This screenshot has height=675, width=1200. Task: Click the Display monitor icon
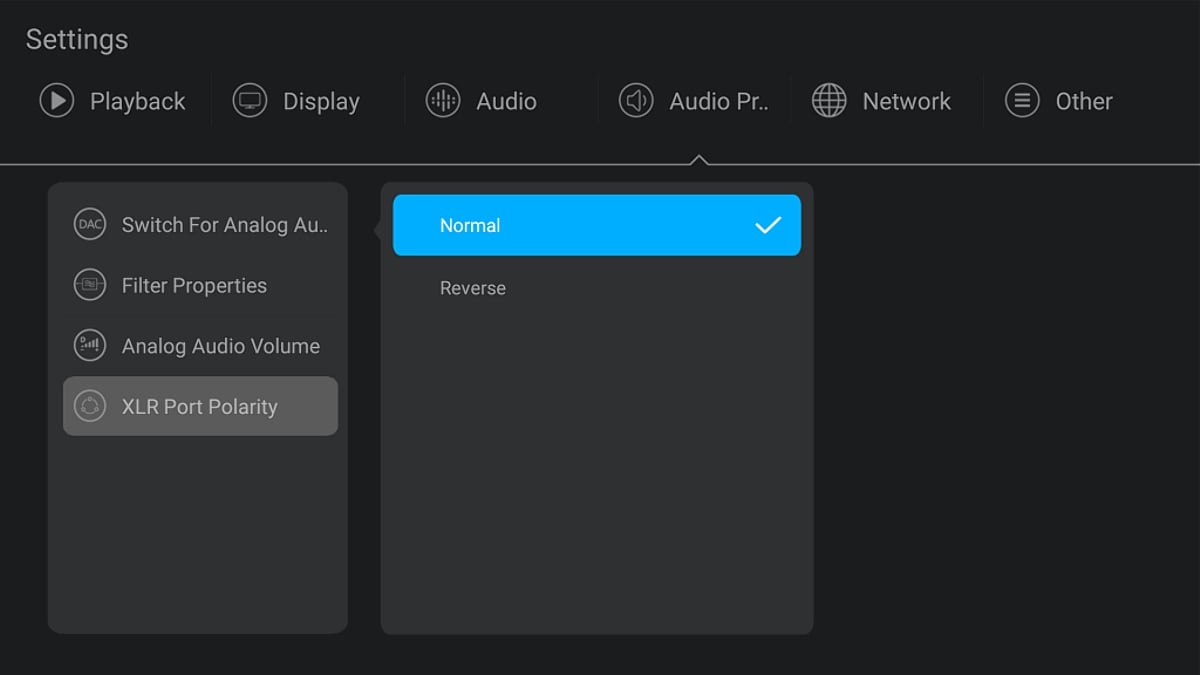tap(250, 101)
